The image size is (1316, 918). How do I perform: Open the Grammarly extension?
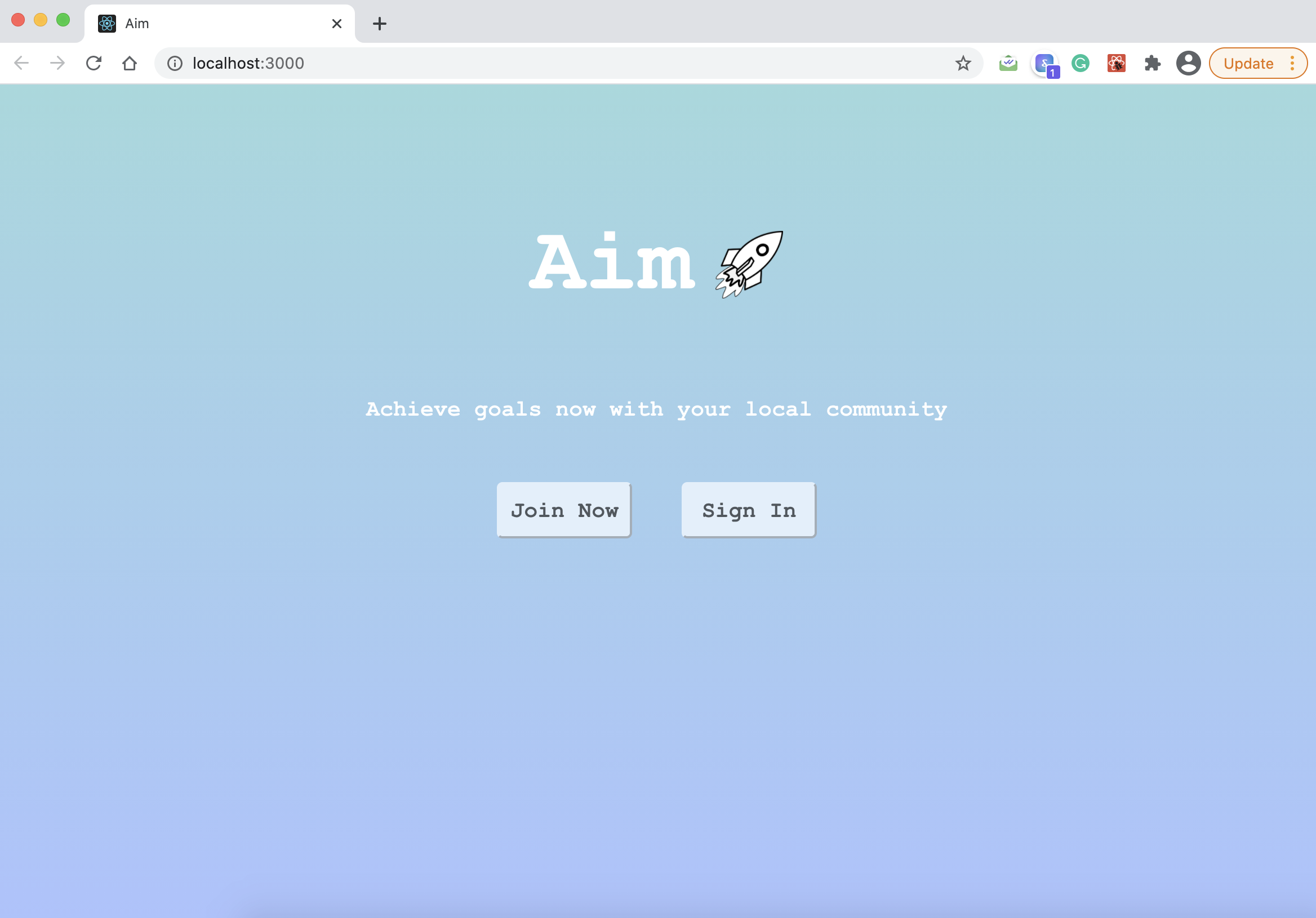[1081, 63]
